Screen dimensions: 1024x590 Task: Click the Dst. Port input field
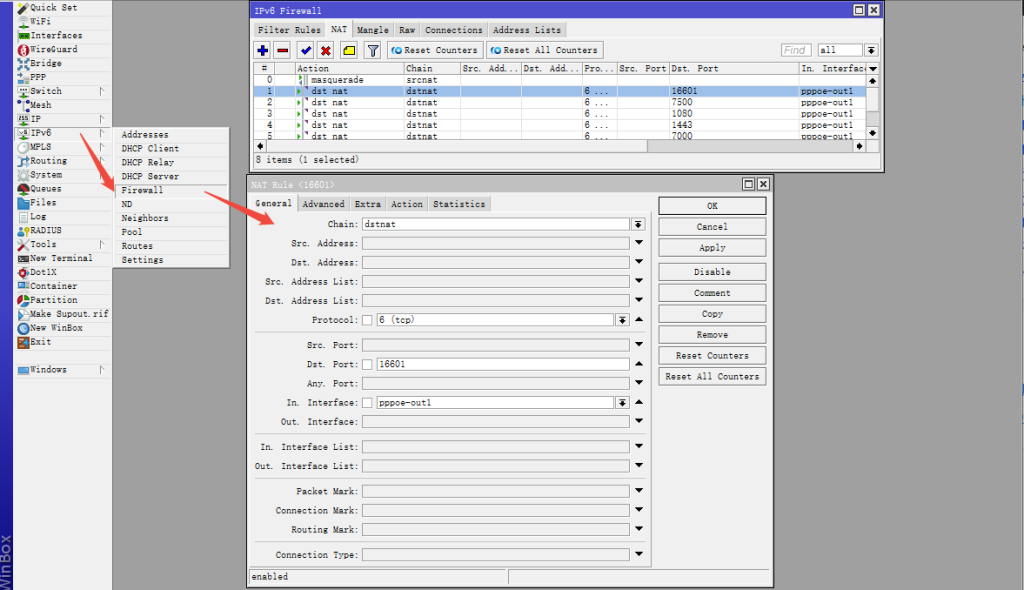coord(502,364)
